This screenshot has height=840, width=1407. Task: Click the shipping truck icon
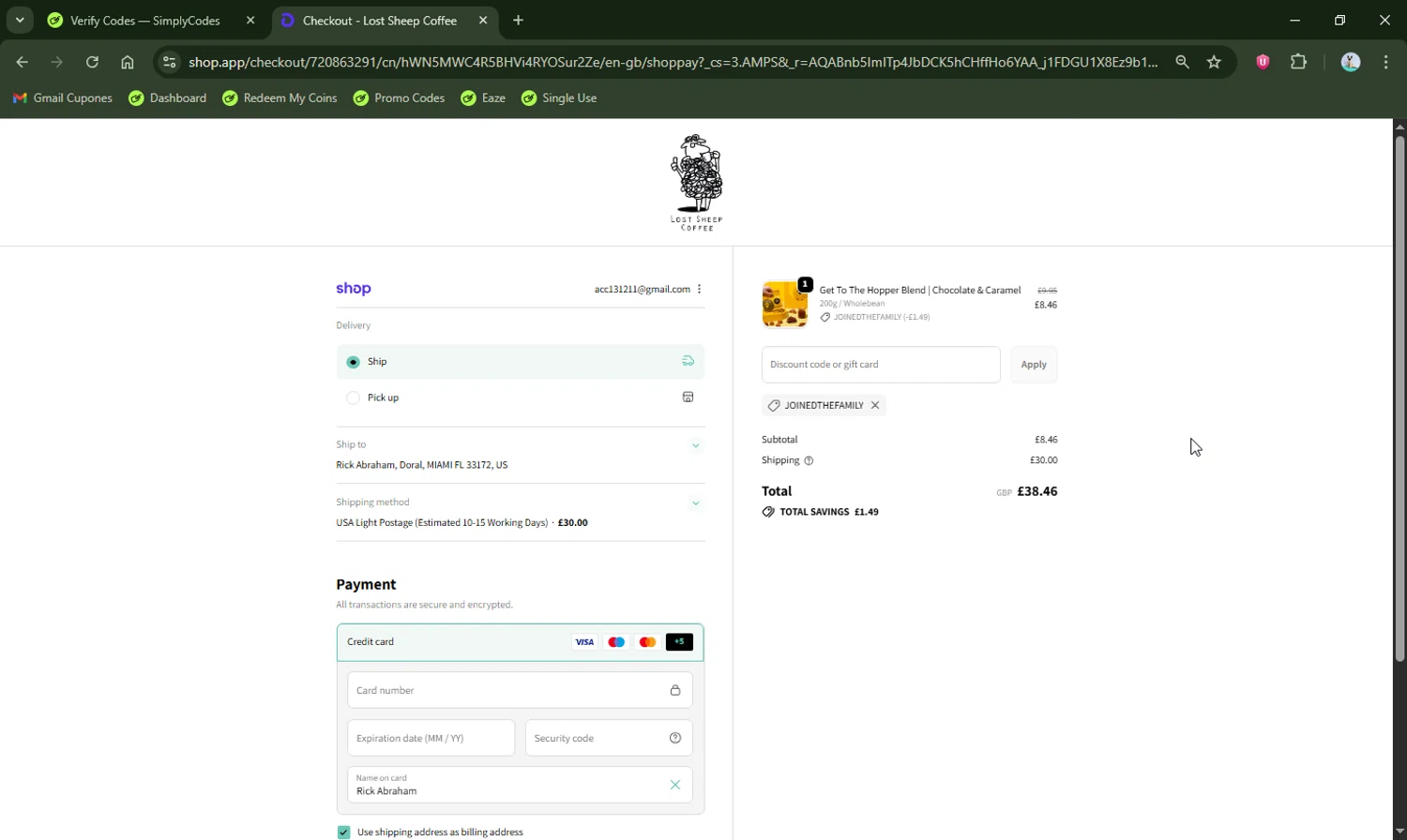[688, 361]
